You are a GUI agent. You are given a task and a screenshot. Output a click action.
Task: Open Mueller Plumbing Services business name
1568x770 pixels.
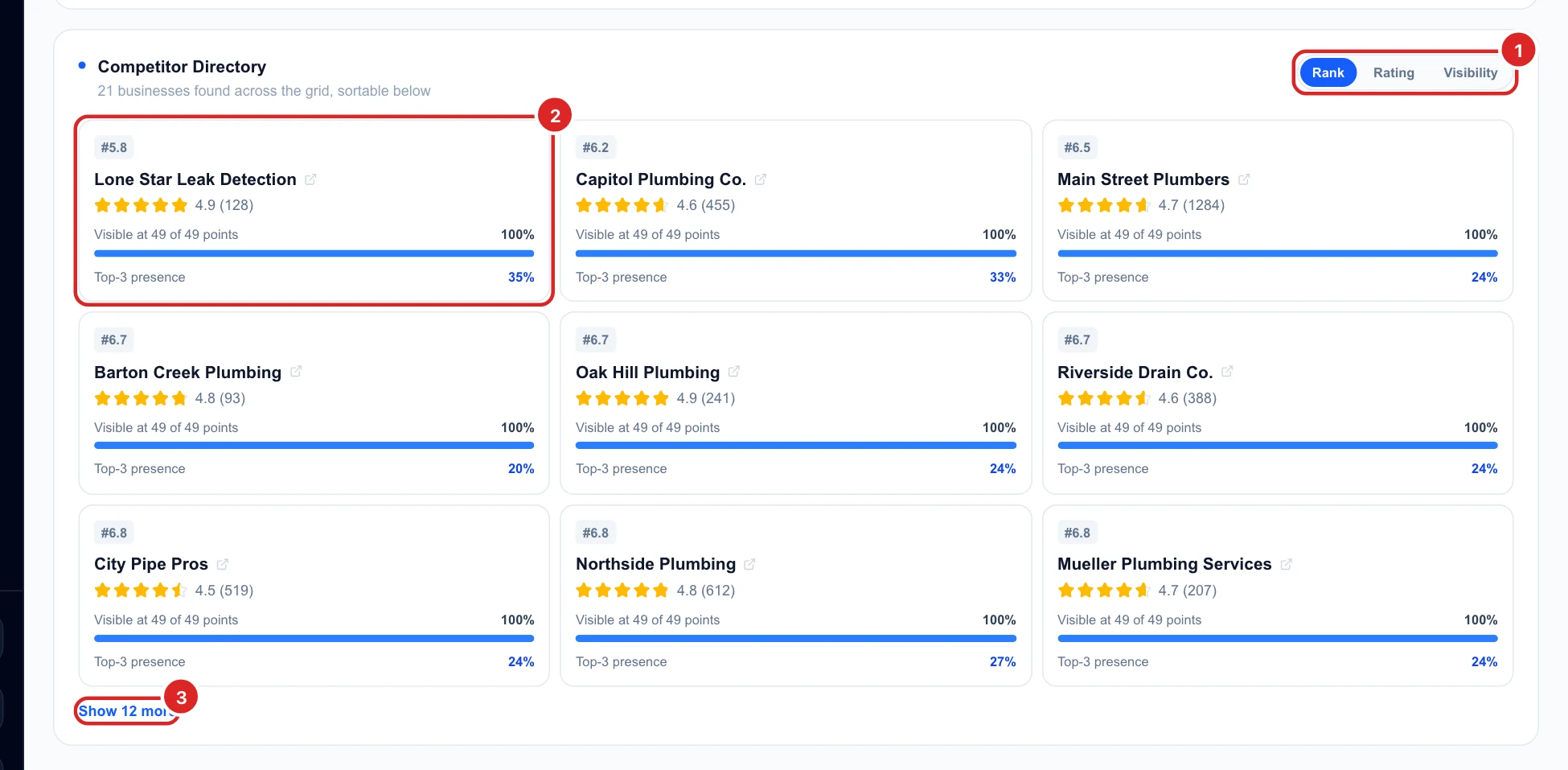click(1164, 564)
